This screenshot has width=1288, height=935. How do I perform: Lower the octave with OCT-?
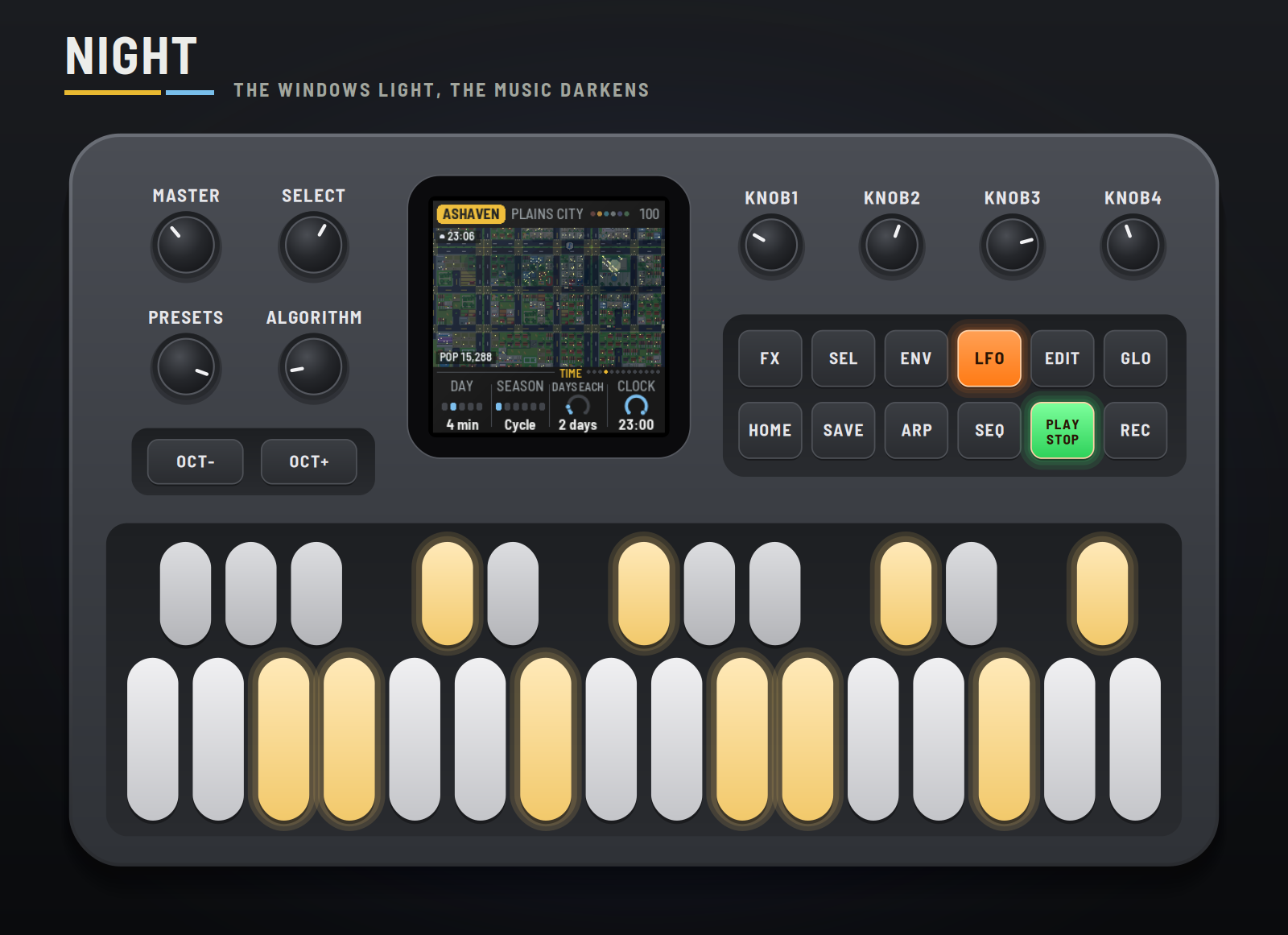(196, 461)
